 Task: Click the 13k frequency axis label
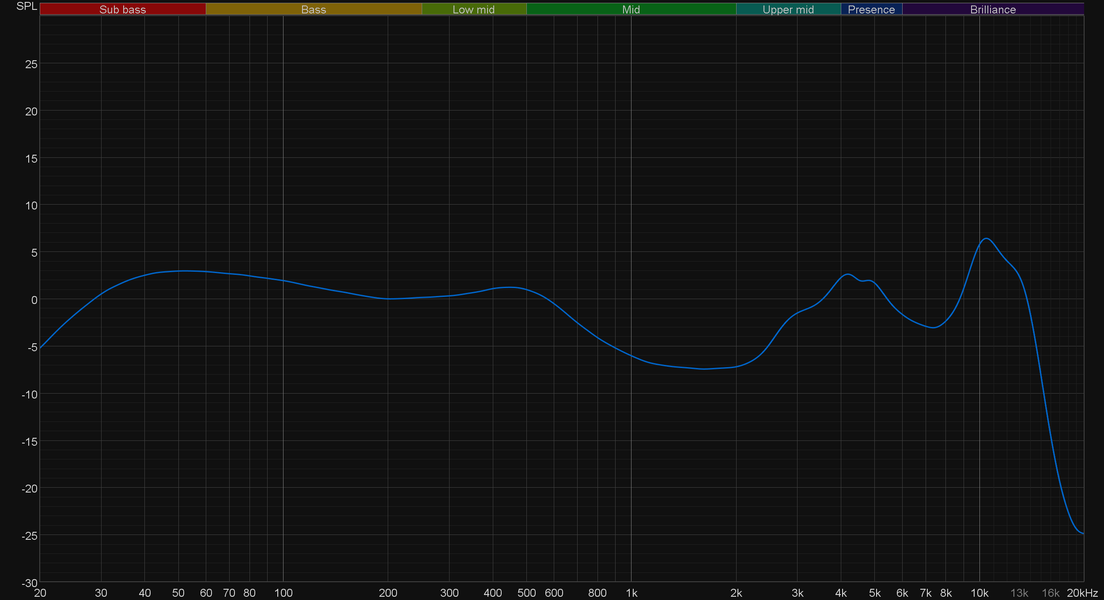point(1019,593)
